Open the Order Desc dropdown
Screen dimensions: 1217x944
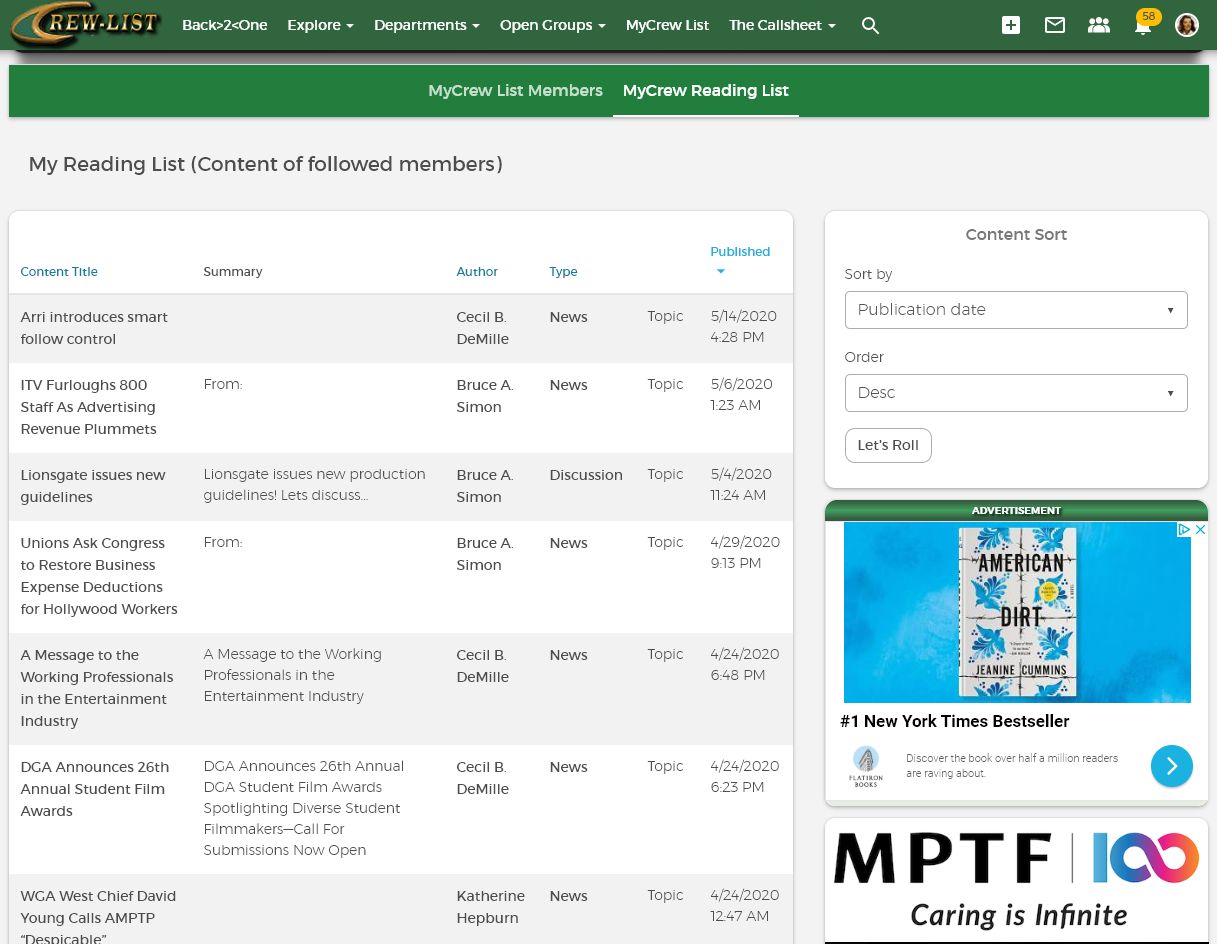tap(1016, 393)
